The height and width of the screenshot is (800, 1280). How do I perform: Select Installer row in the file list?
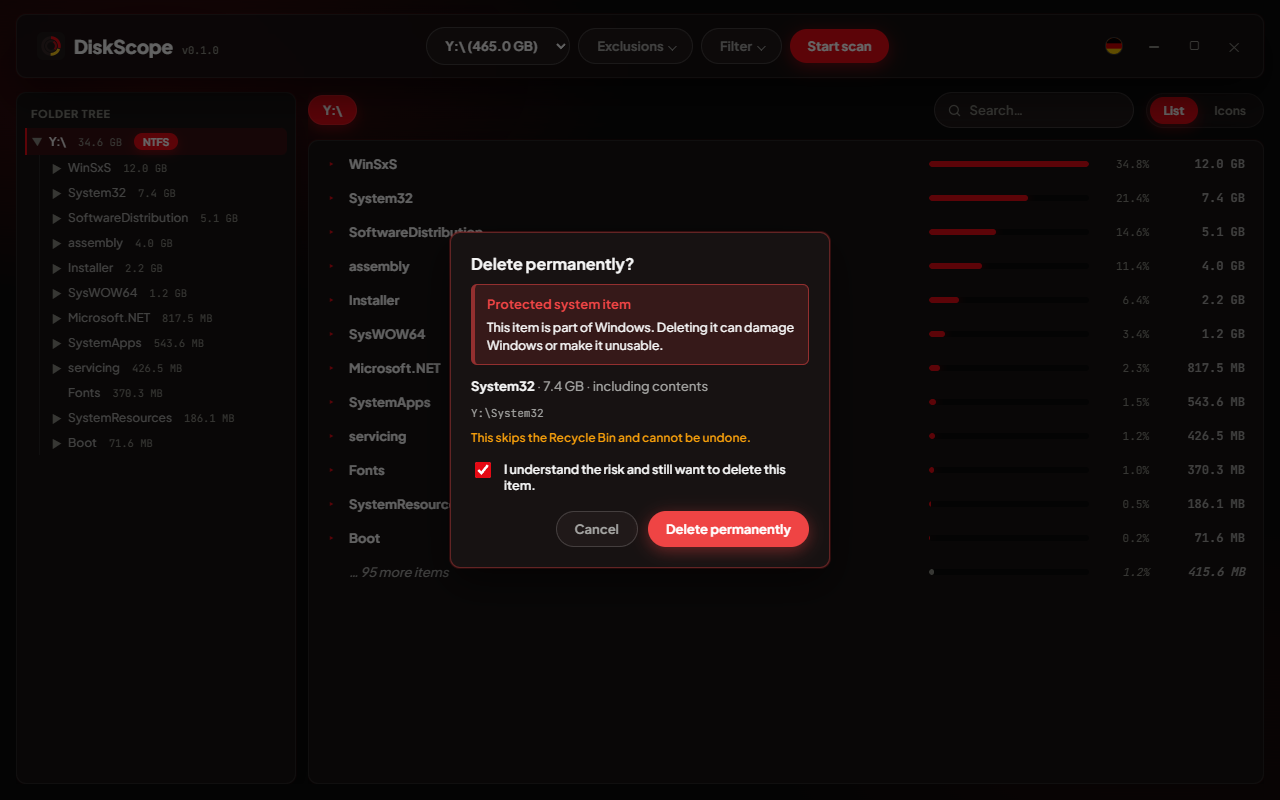[x=786, y=300]
